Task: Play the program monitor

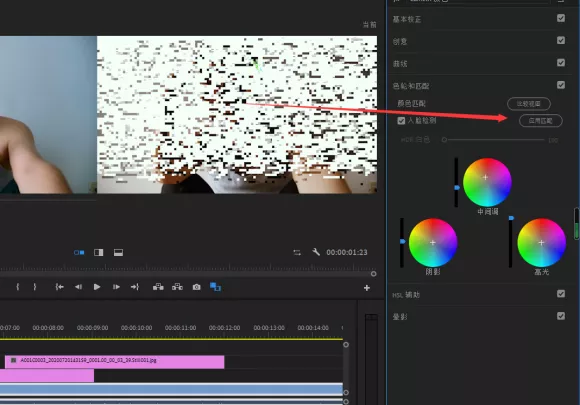Action: 97,287
